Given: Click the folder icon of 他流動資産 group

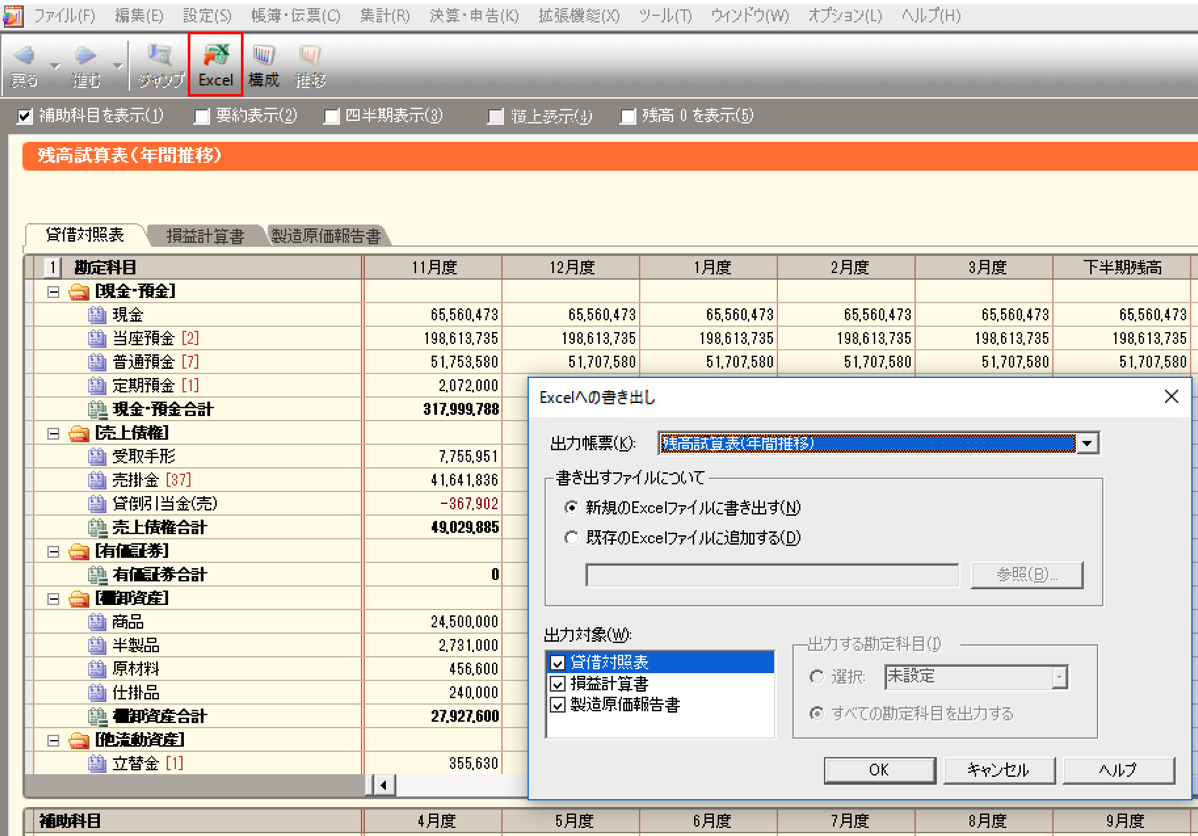Looking at the screenshot, I should [79, 740].
